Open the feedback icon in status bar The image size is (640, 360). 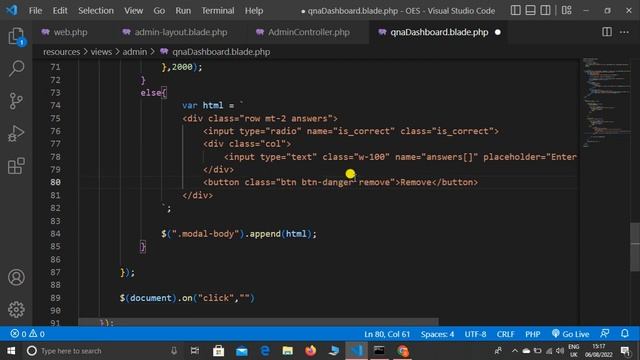coord(605,334)
